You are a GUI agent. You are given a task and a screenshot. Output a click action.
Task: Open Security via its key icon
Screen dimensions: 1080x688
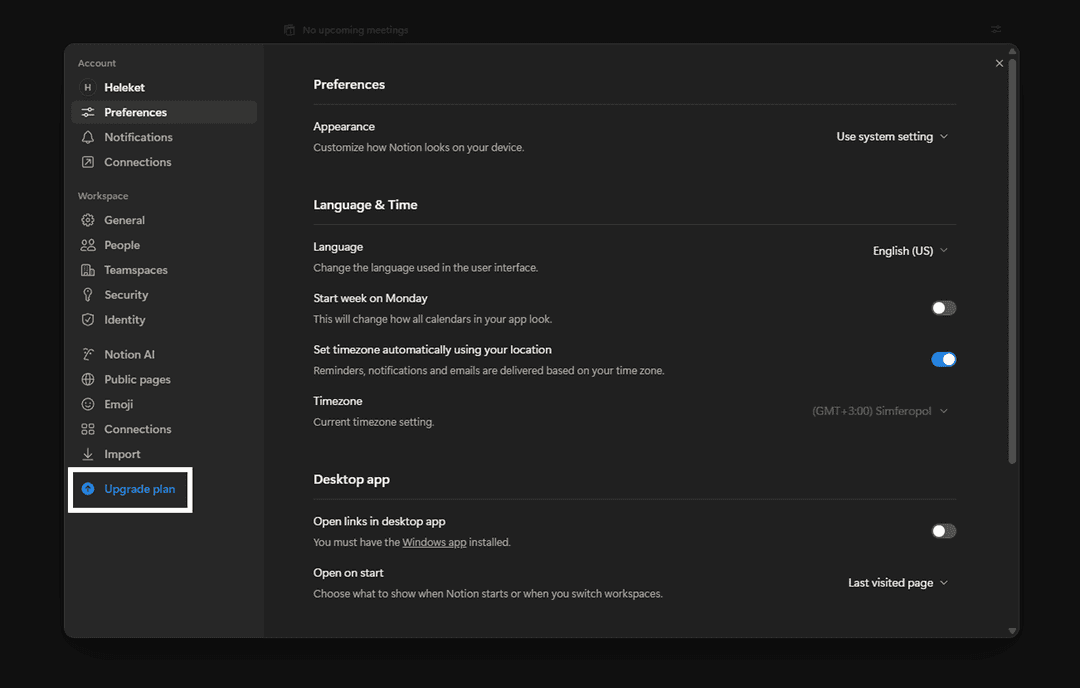click(x=88, y=295)
